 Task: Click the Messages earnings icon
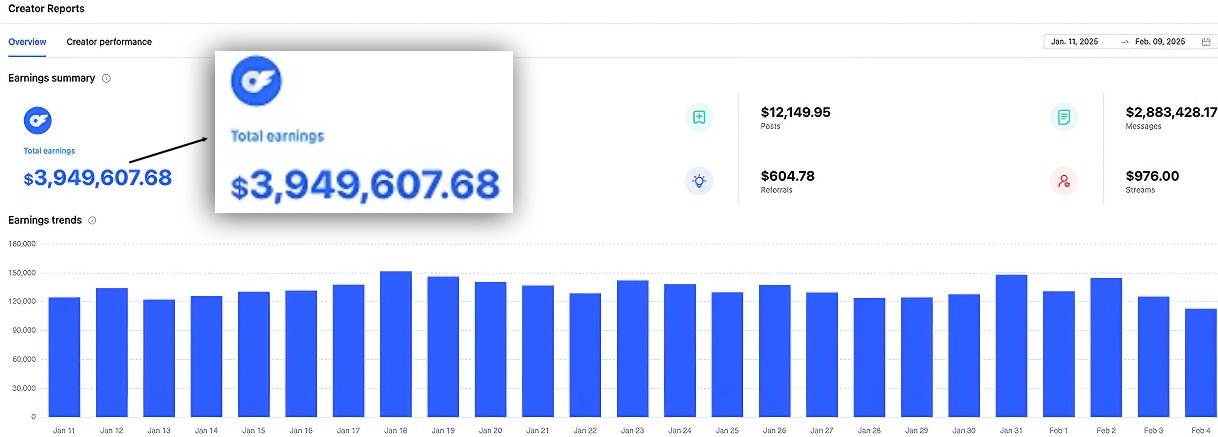[1064, 117]
